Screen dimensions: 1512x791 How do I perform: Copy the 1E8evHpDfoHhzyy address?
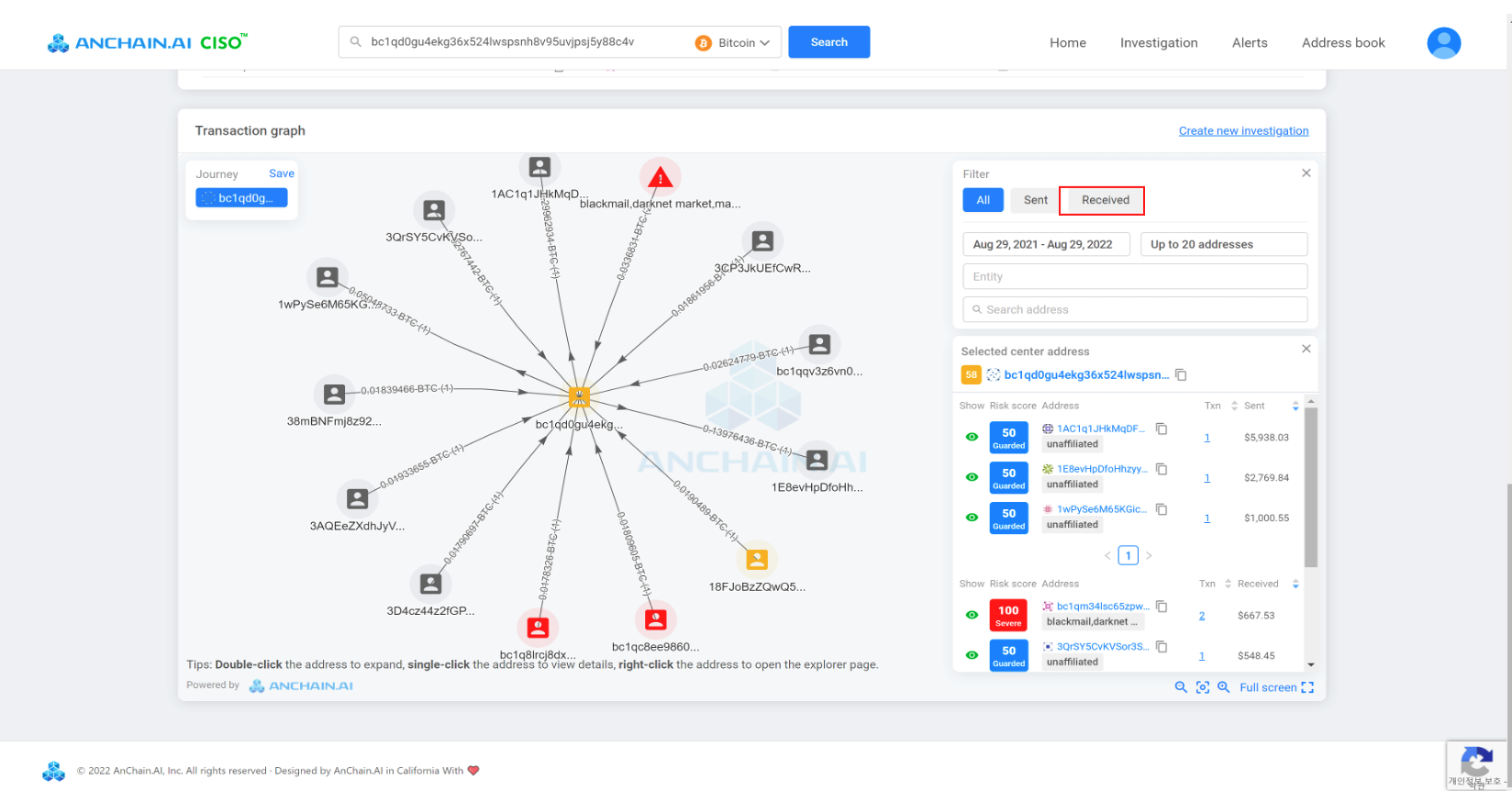coord(1162,469)
